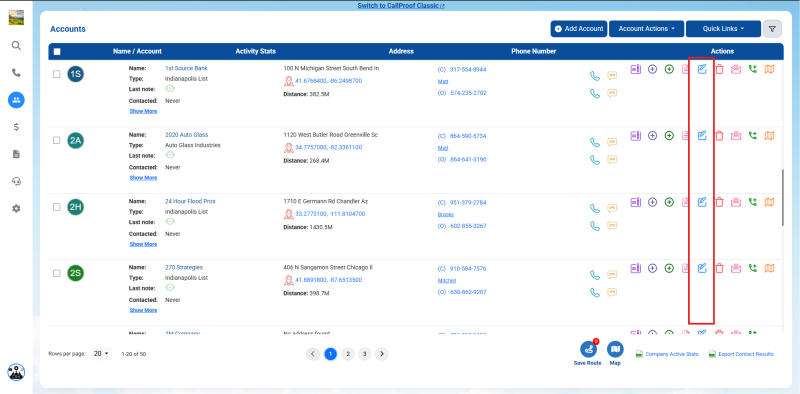Open the document reports sidebar icon
The width and height of the screenshot is (800, 394).
click(16, 154)
